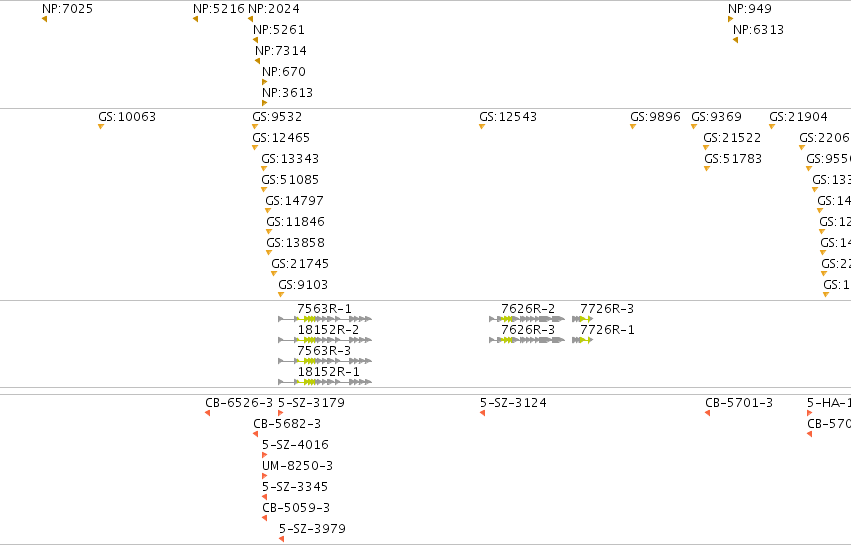Select the GS:12465 feature label
Viewport: 851px width, 545px height.
[281, 138]
